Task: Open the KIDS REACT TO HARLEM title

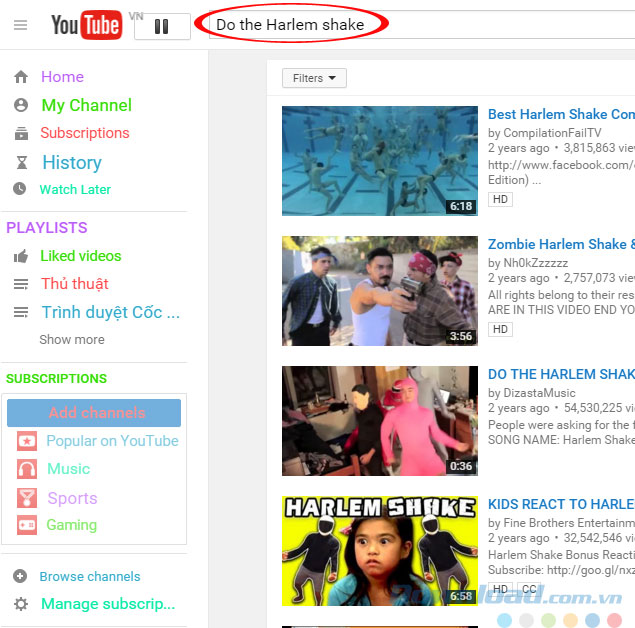Action: click(x=561, y=504)
